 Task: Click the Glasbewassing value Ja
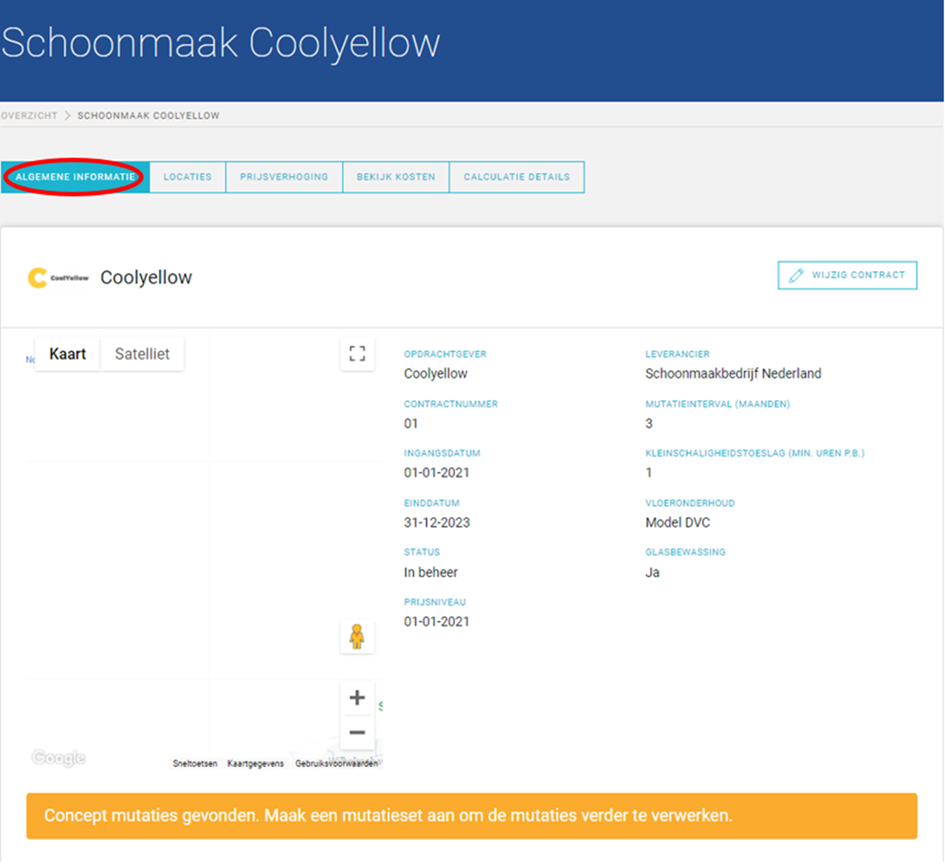653,573
